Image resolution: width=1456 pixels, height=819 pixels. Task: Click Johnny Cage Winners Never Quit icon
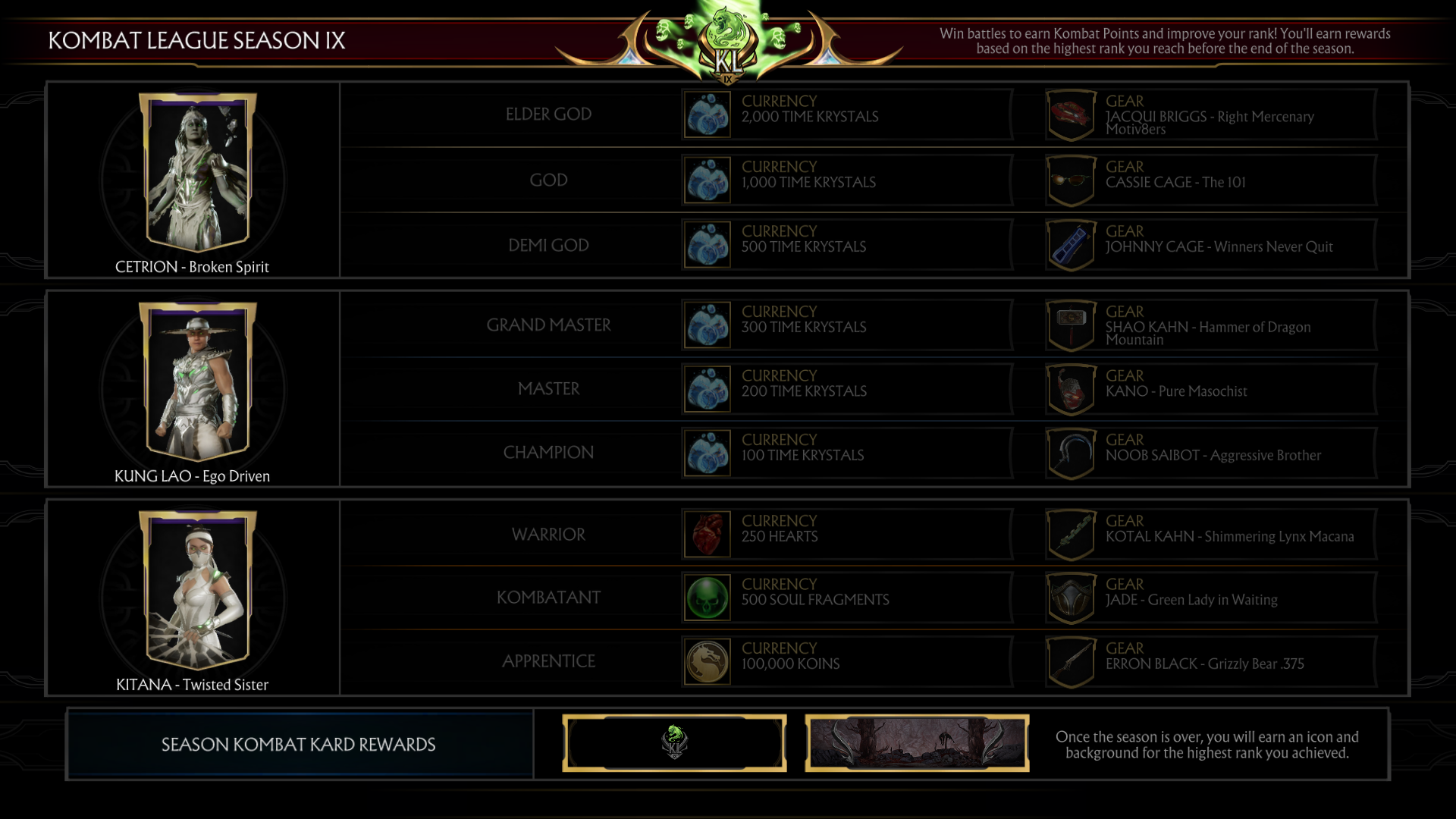(1071, 245)
